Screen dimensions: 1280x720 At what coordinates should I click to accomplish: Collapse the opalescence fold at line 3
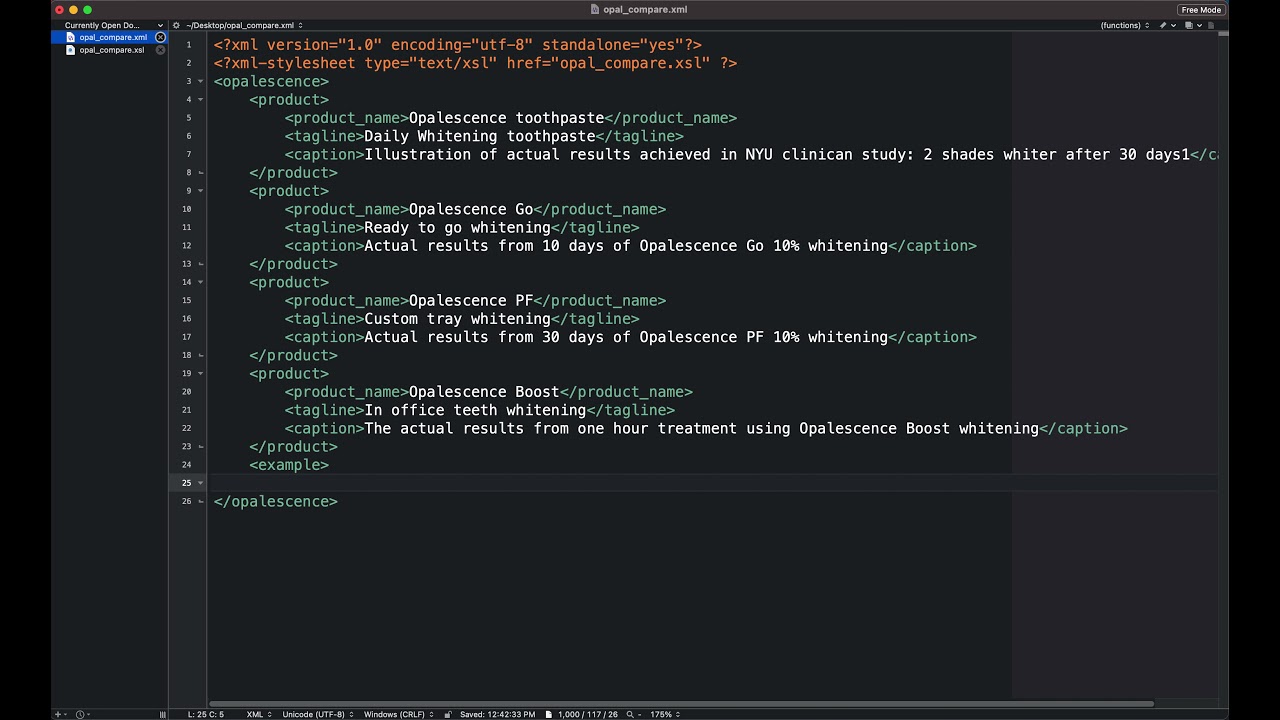(200, 82)
